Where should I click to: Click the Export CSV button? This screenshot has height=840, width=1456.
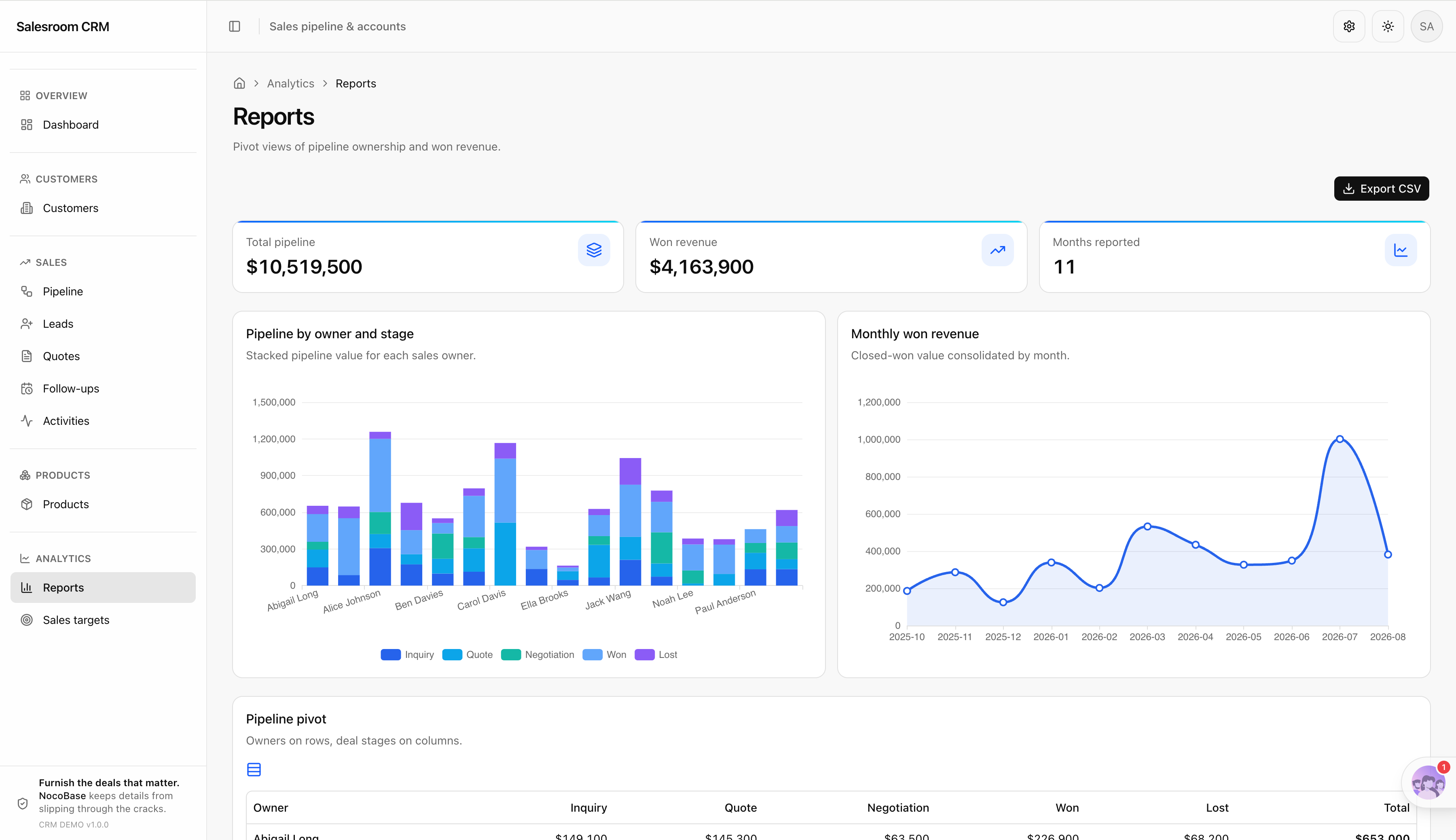click(1381, 189)
